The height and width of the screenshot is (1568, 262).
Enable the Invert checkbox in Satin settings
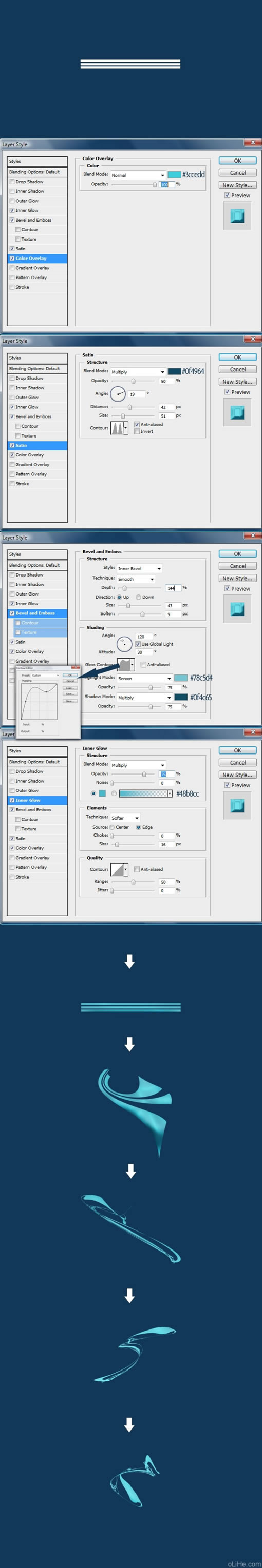click(x=137, y=431)
